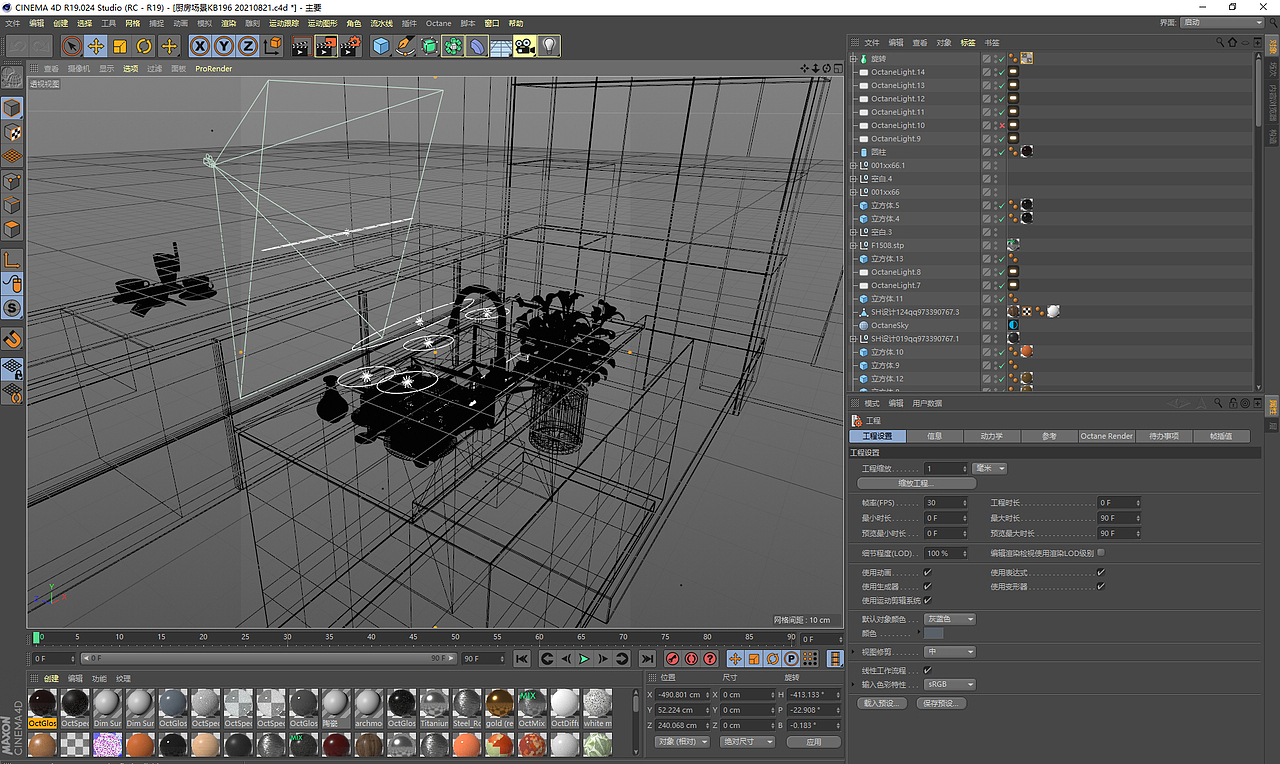Open the render settings clapperboard with gear
The image size is (1280, 764).
[350, 46]
